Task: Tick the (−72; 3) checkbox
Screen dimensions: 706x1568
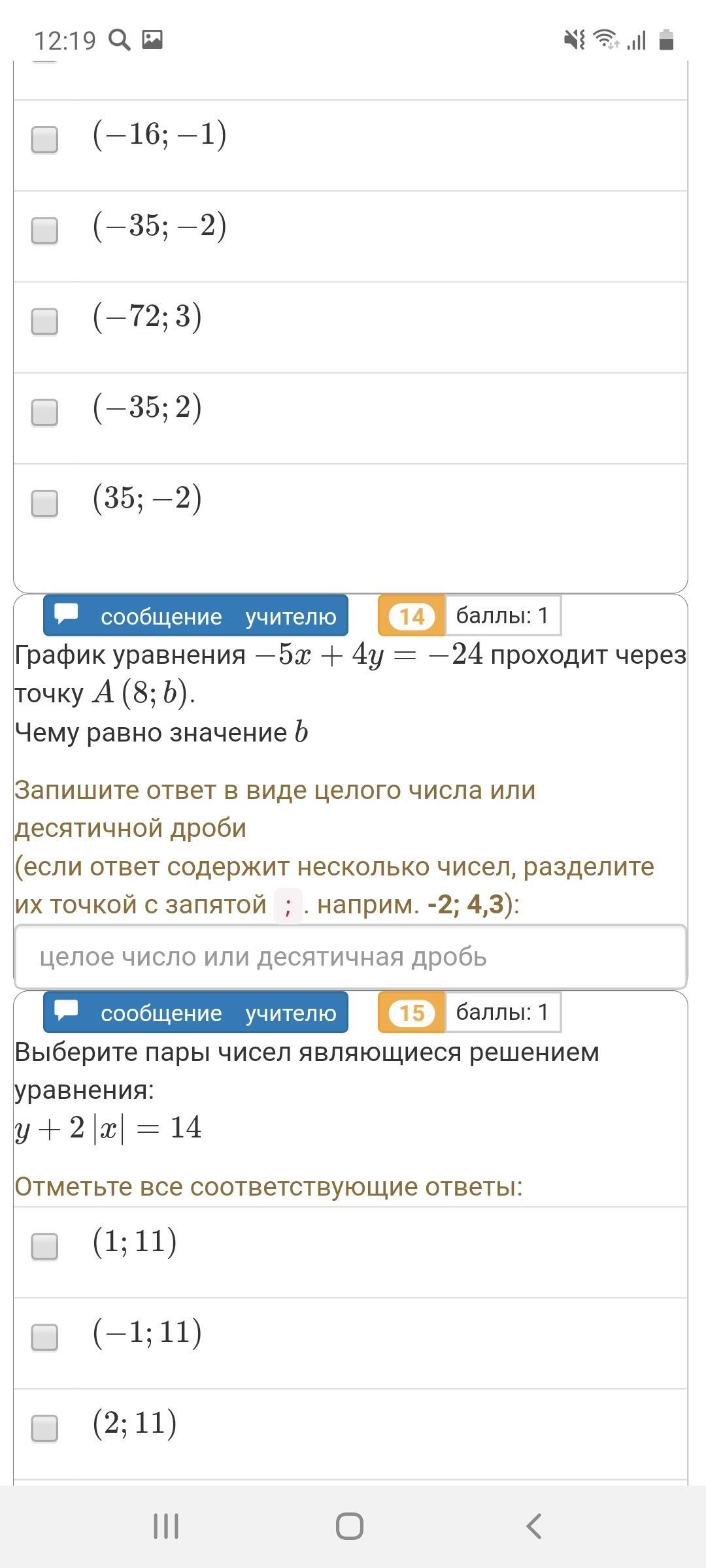Action: (44, 321)
